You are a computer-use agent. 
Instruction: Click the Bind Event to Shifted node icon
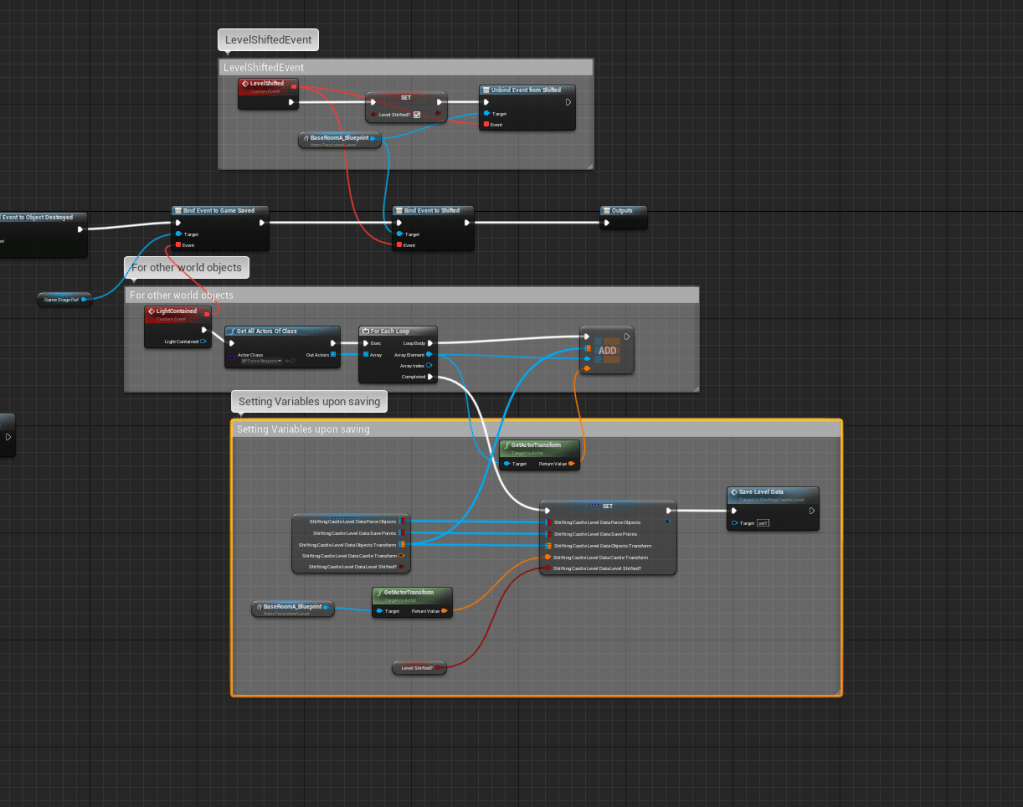coord(398,211)
